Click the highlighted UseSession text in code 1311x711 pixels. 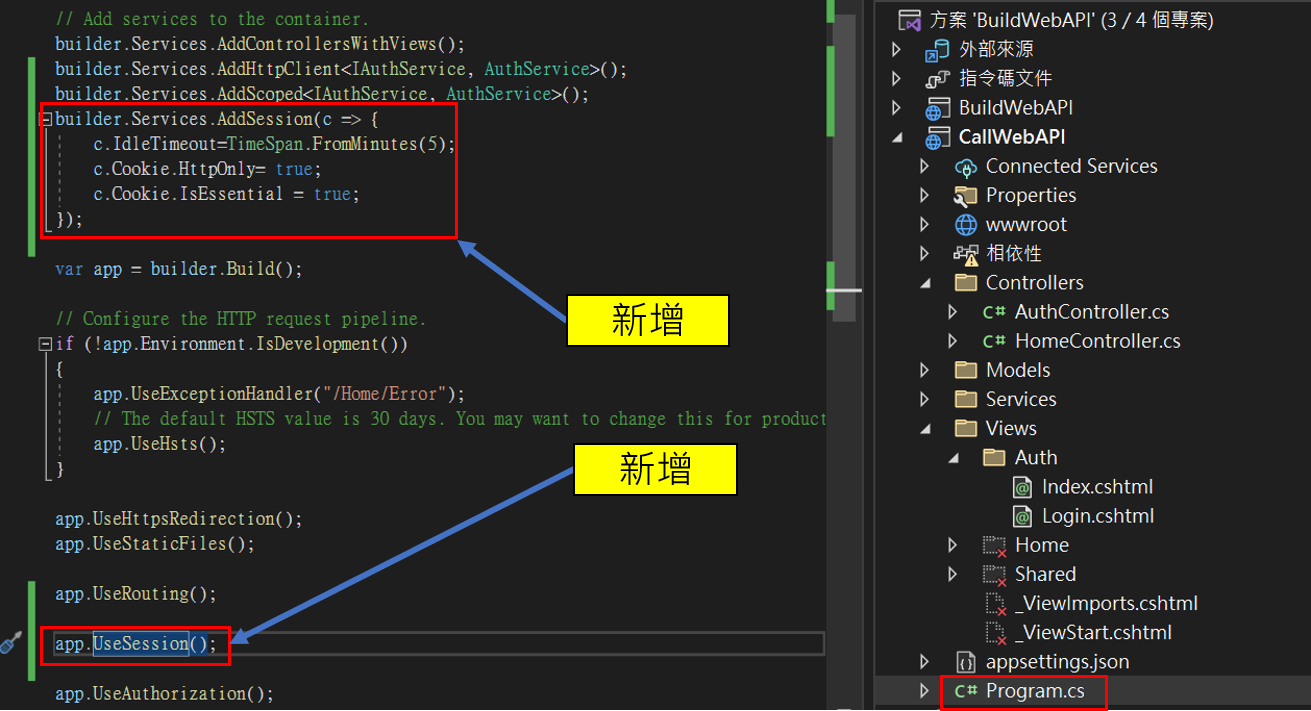tap(141, 643)
